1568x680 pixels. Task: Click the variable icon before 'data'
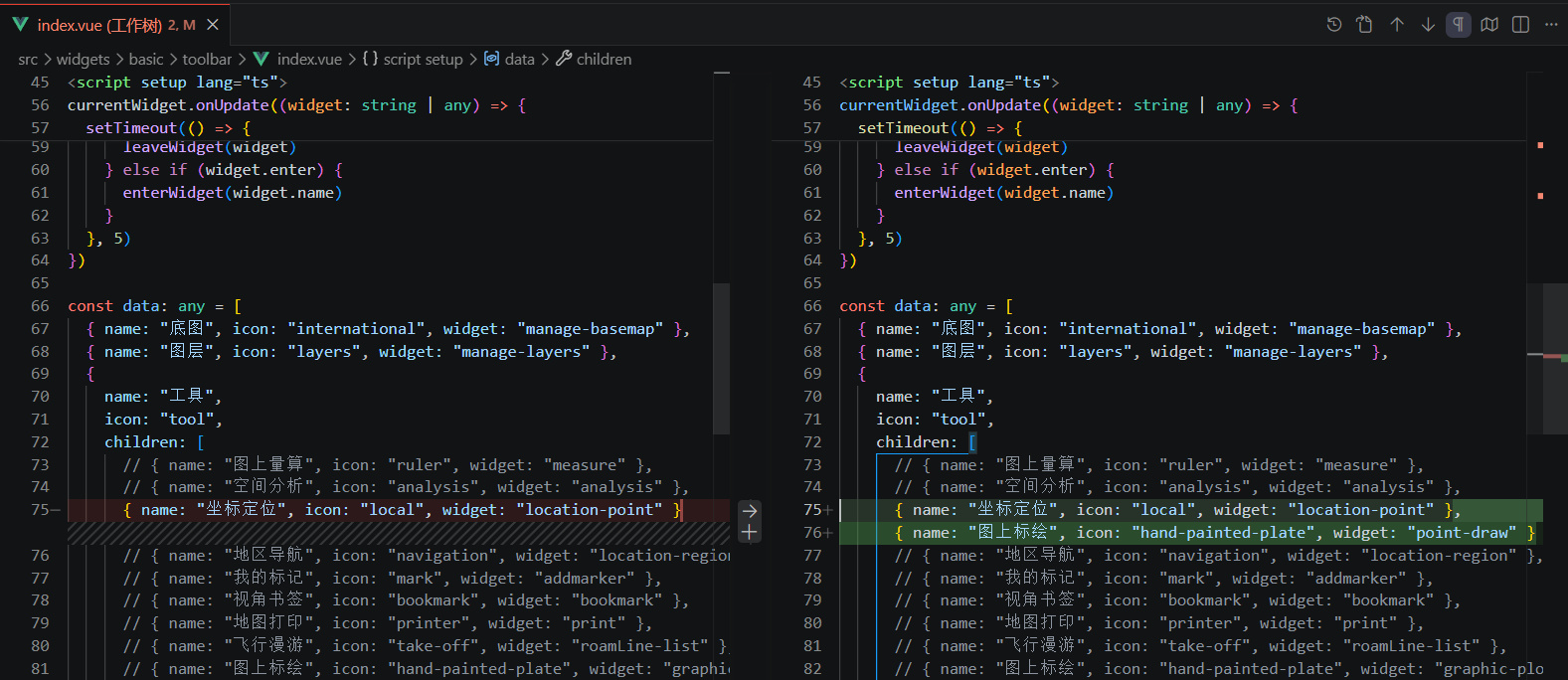(491, 60)
